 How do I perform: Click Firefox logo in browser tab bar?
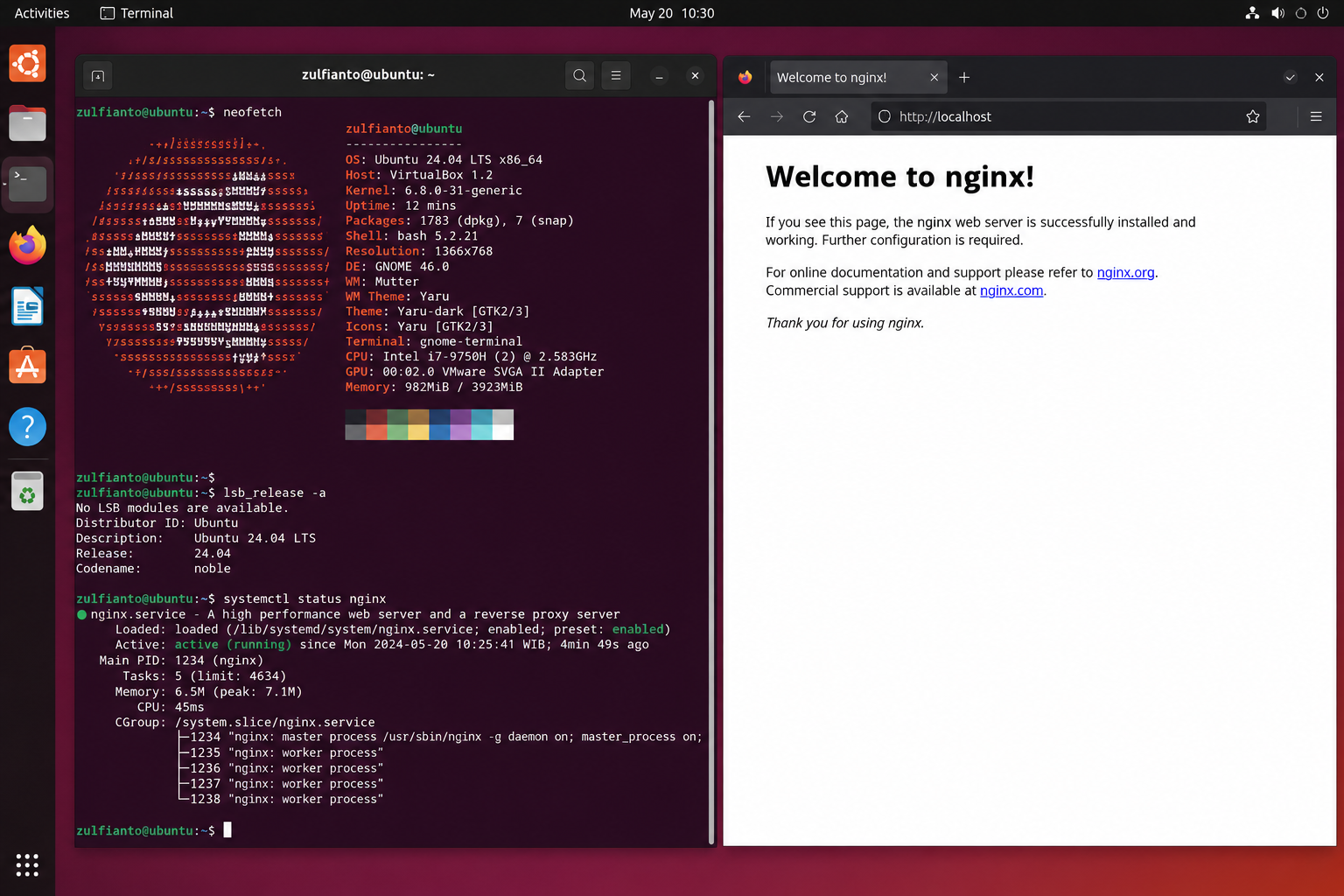[745, 77]
